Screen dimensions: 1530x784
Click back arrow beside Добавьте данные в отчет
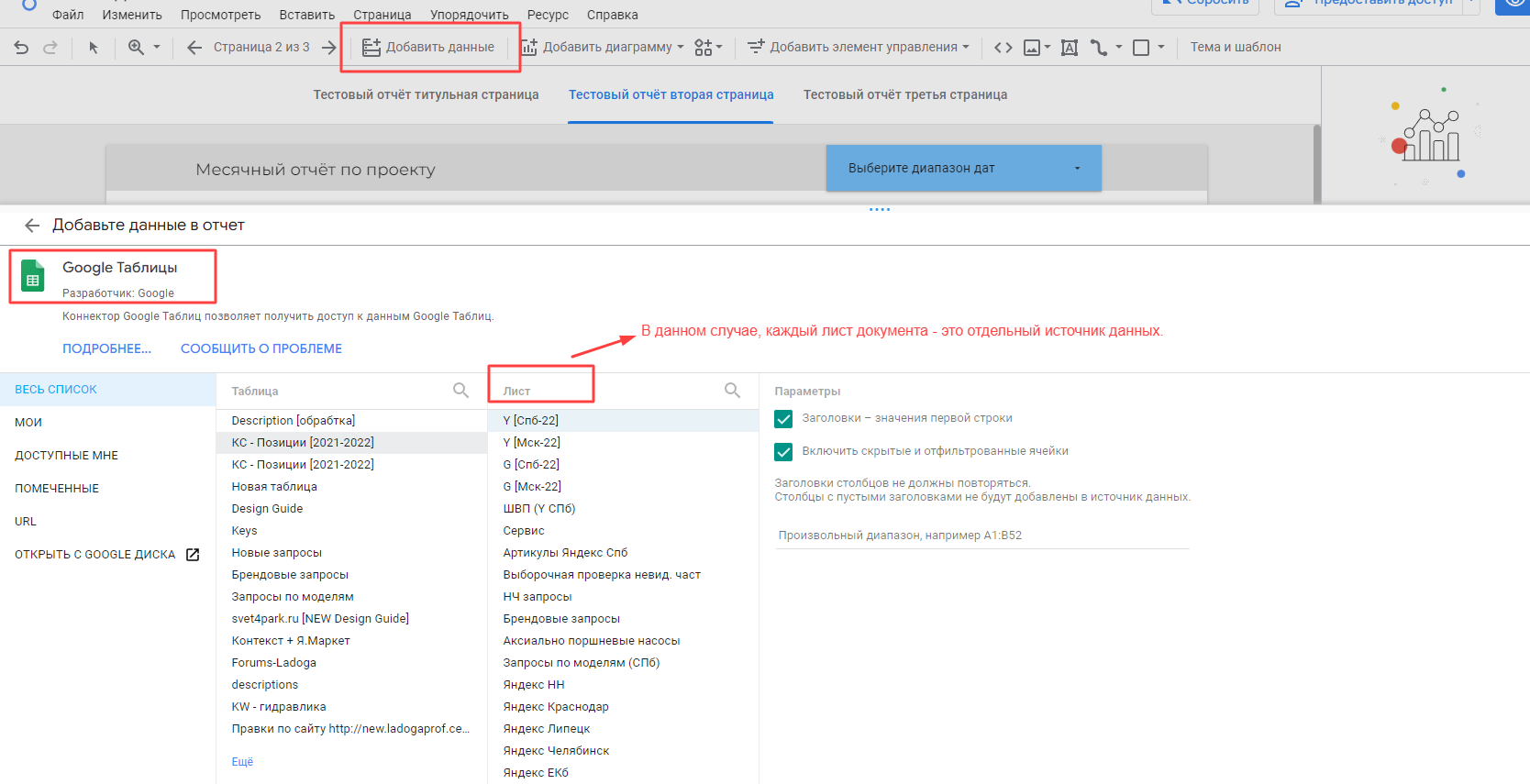[x=32, y=226]
